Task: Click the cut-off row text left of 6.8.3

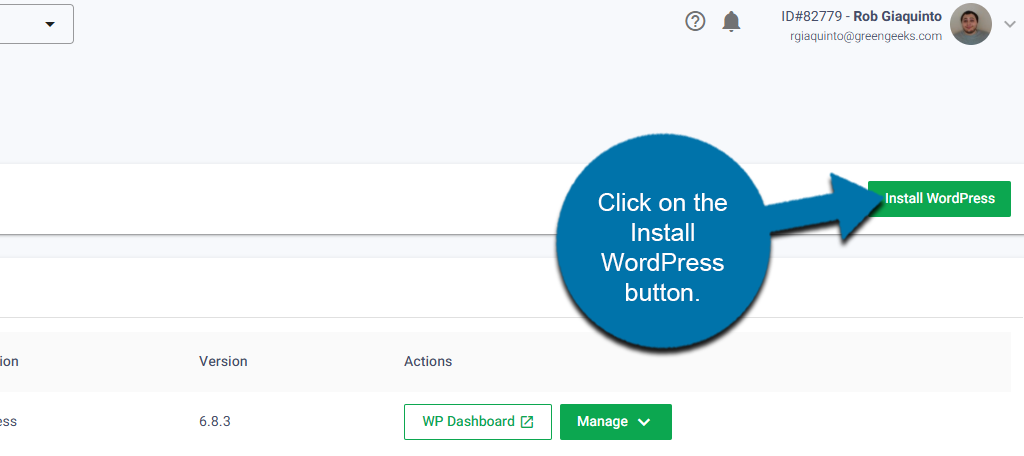Action: tap(9, 422)
